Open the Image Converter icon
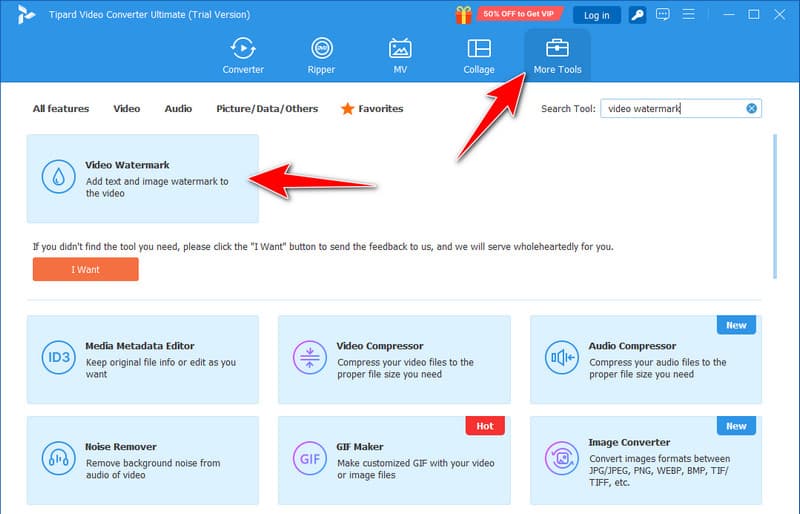800x514 pixels. click(x=562, y=458)
